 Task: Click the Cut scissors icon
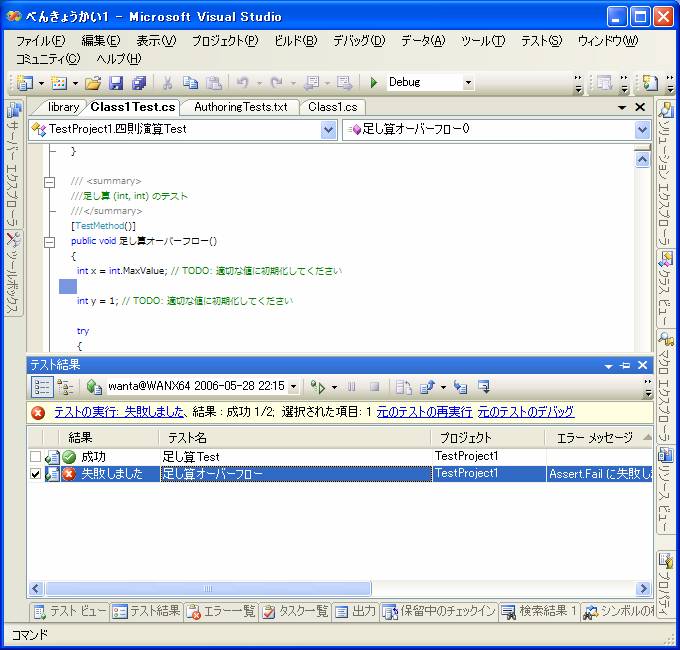168,83
